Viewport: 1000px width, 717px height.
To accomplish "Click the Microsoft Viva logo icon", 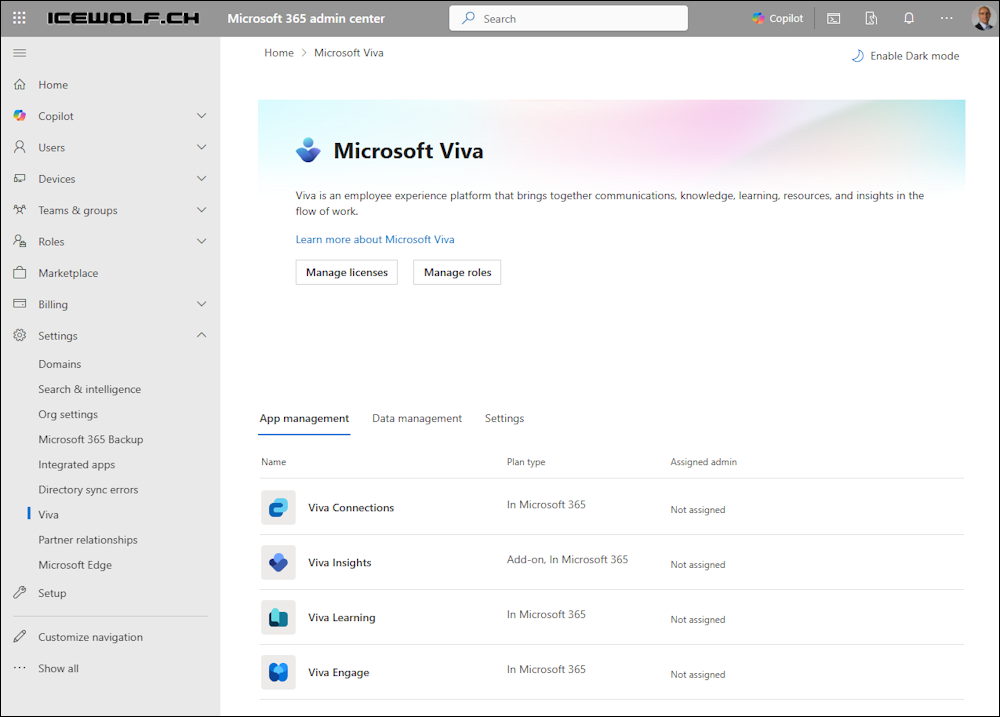I will coord(309,151).
